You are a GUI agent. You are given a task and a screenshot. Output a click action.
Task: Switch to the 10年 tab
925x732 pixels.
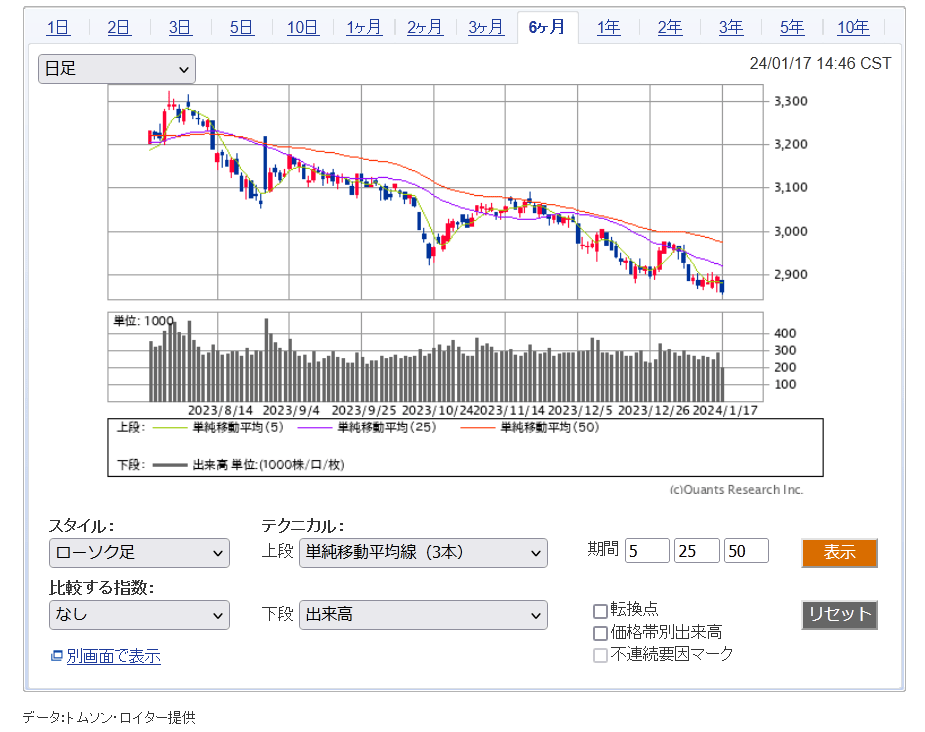click(x=853, y=27)
